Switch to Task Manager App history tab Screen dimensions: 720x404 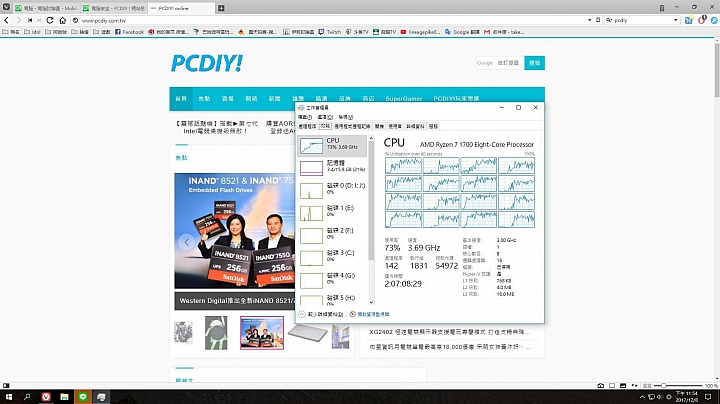click(352, 126)
